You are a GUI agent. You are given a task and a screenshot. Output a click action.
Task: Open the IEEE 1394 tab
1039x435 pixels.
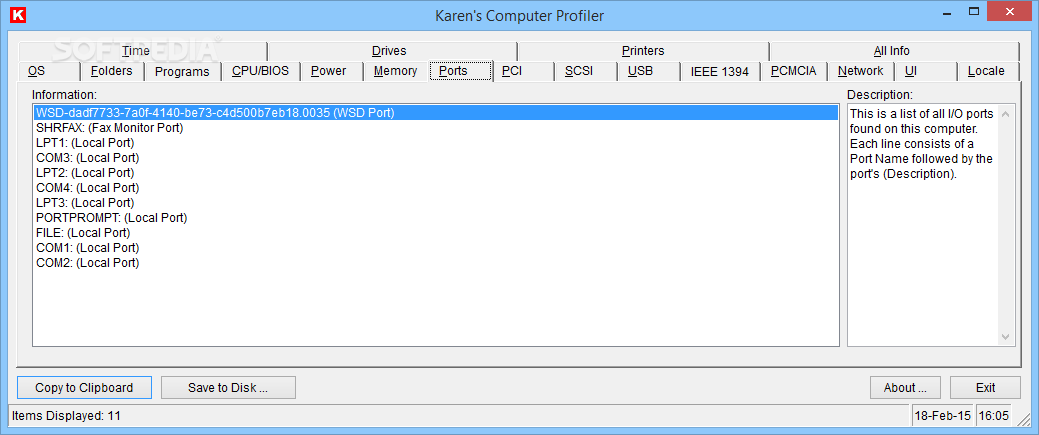pyautogui.click(x=720, y=71)
